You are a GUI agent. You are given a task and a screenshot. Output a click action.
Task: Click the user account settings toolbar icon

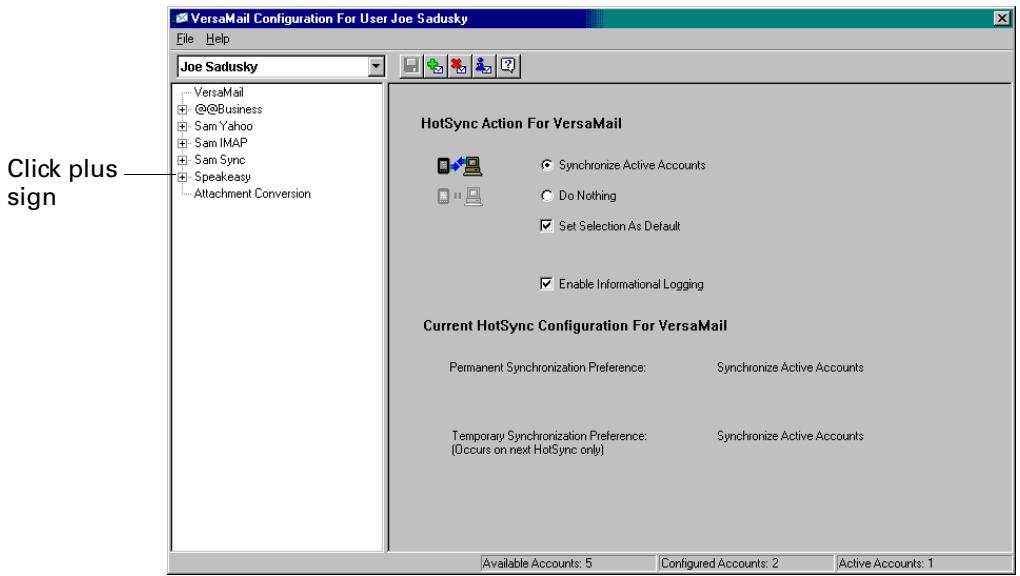tap(483, 66)
